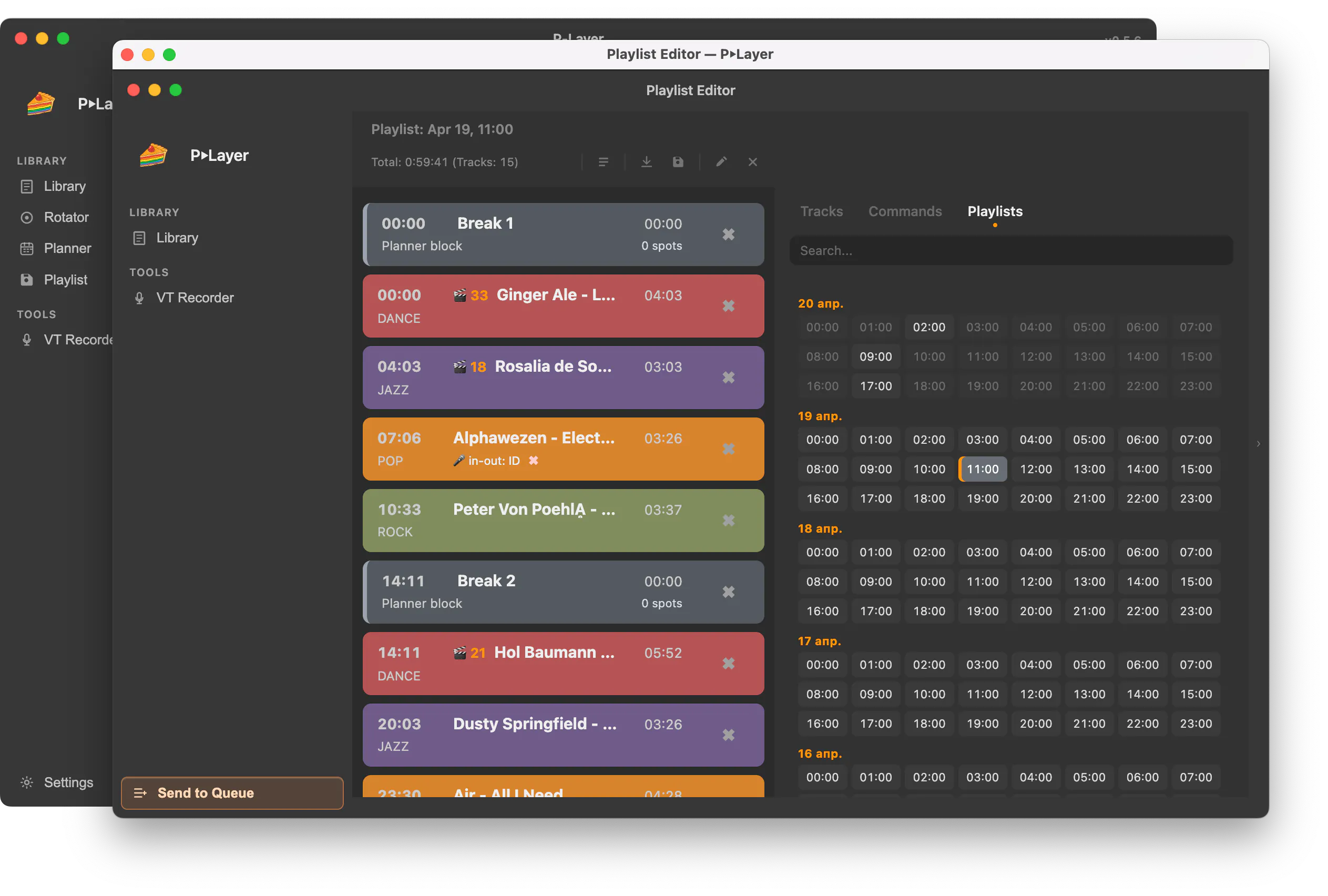Screen dimensions: 1328x896
Task: Click the download/import playlist icon
Action: (x=646, y=162)
